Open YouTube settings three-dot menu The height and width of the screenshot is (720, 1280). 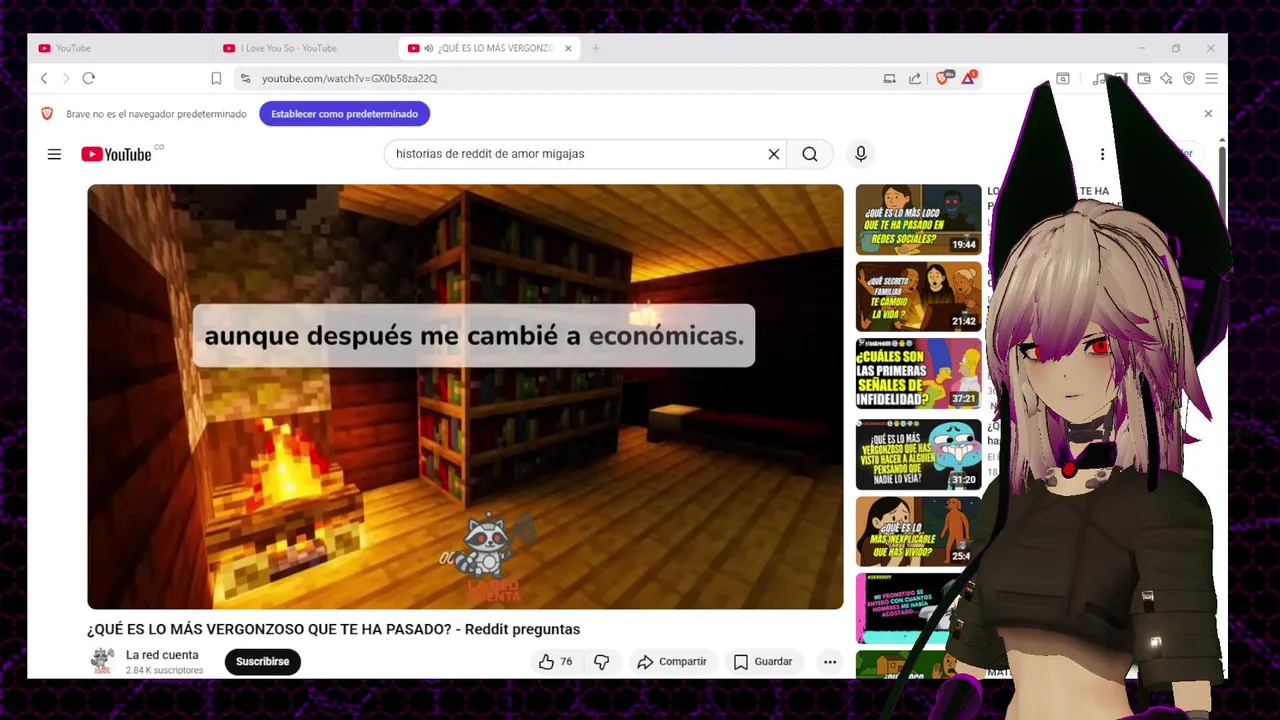pos(1102,154)
